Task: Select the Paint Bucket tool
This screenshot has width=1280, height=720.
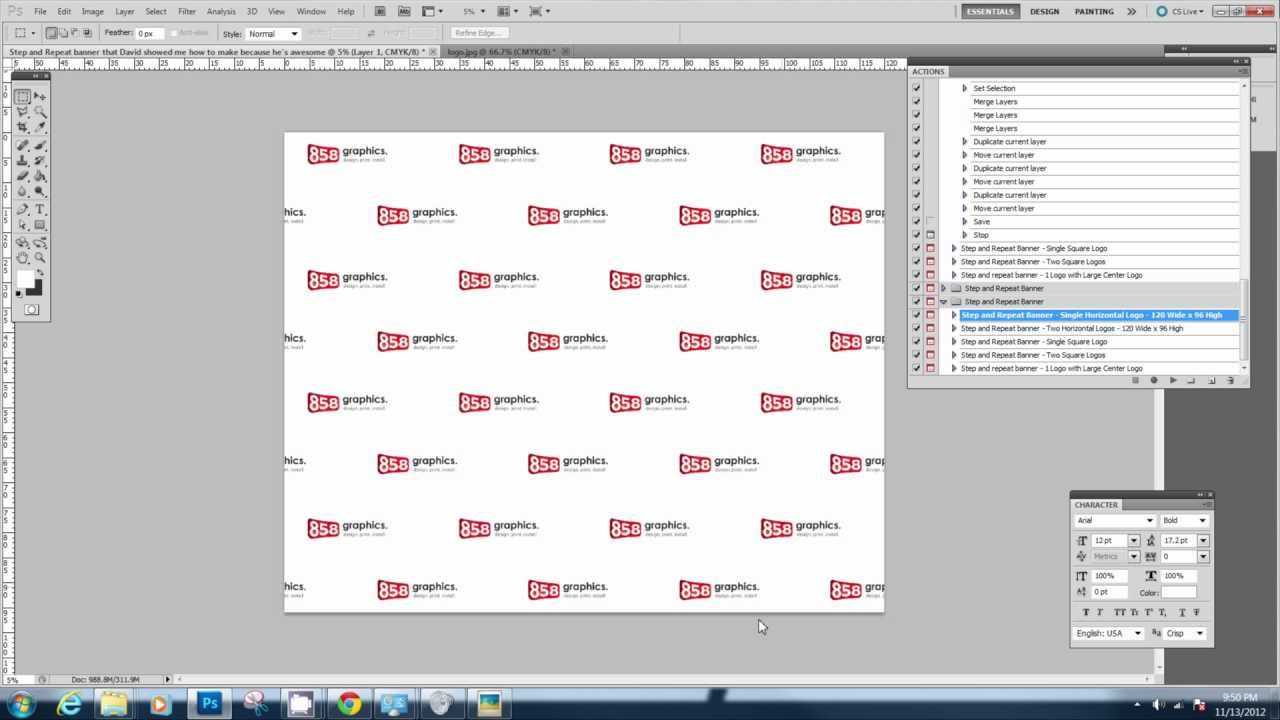Action: pos(40,176)
